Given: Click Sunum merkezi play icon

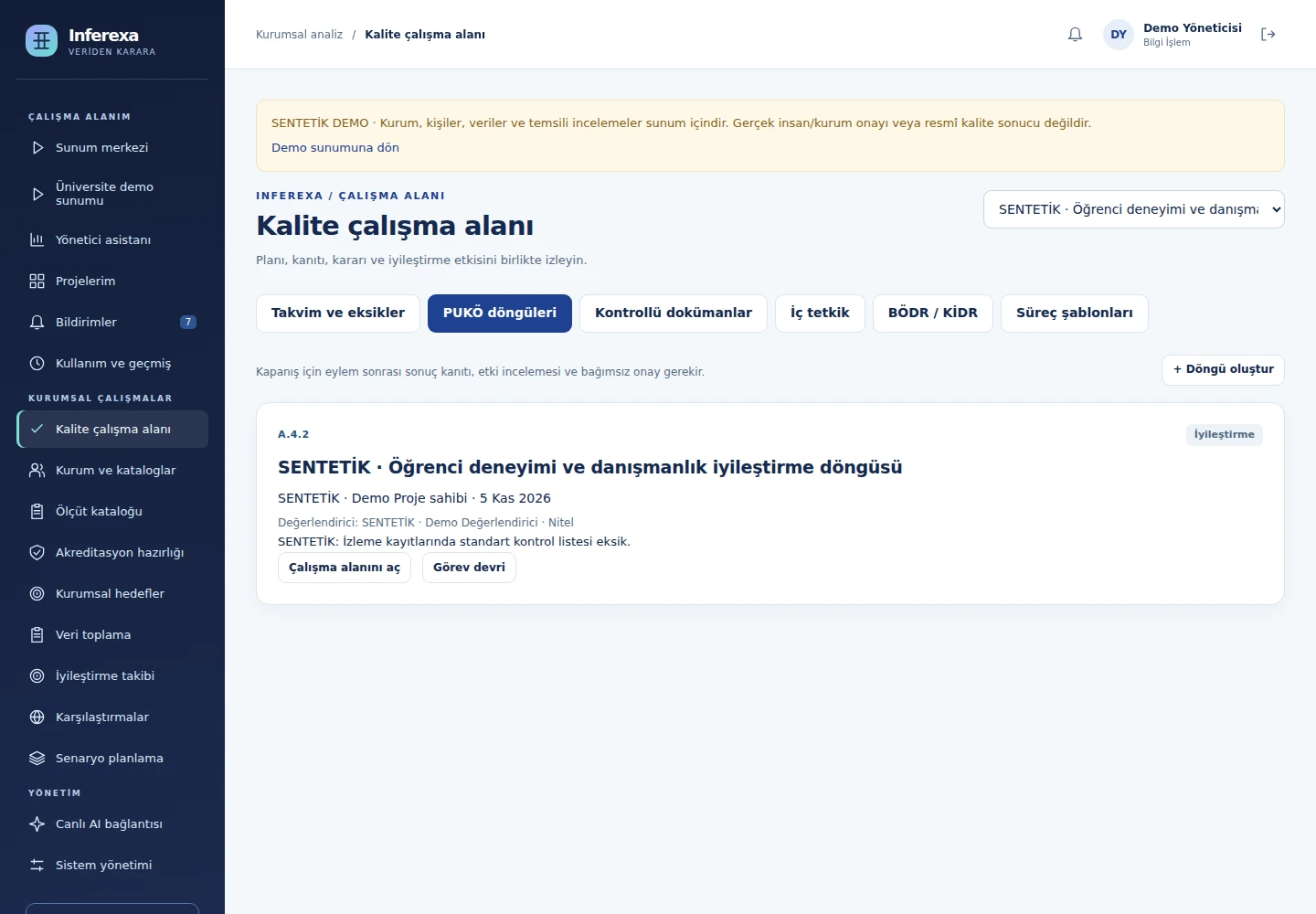Looking at the screenshot, I should [x=37, y=147].
